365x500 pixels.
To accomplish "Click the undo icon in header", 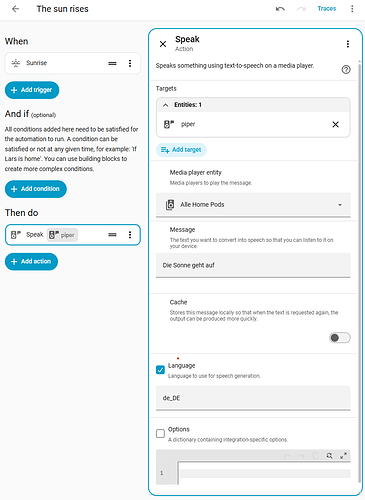I will point(280,9).
